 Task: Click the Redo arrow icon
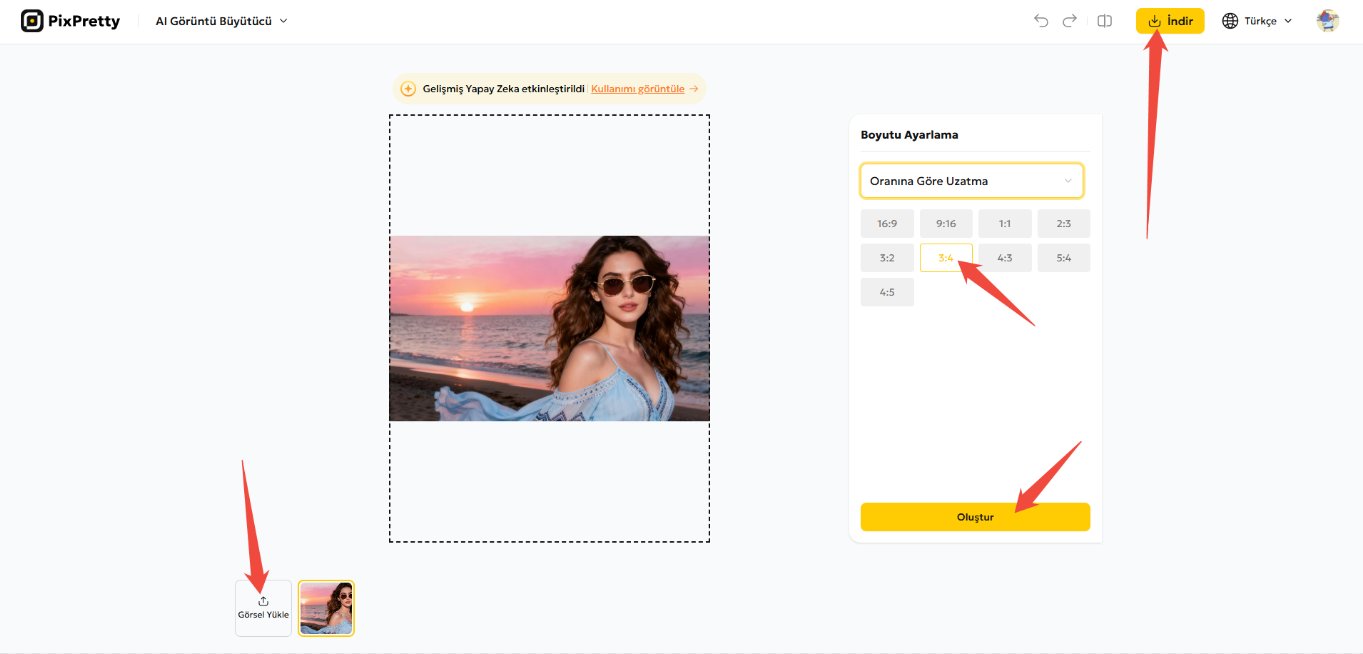coord(1069,20)
